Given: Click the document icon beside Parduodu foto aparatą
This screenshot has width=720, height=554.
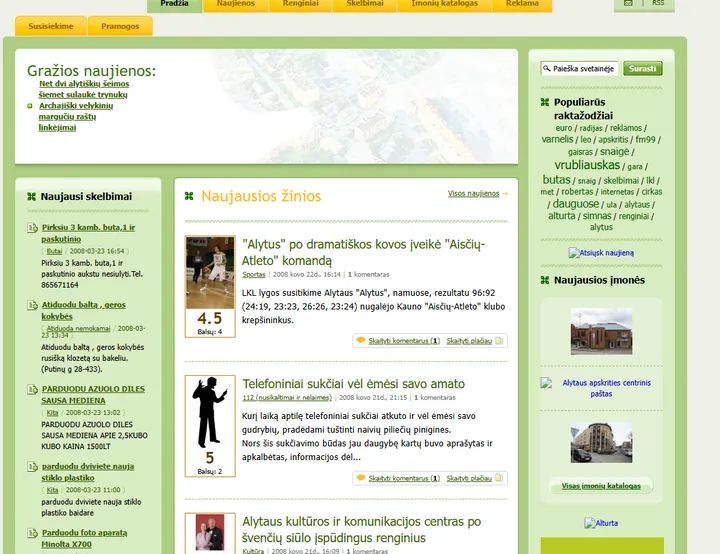Looking at the screenshot, I should point(32,533).
